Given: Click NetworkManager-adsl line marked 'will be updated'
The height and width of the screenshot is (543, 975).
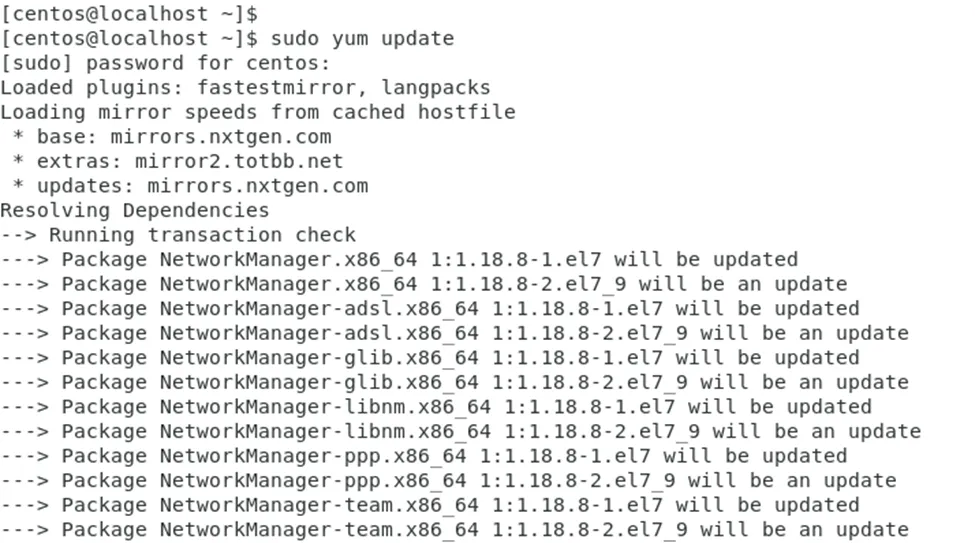Looking at the screenshot, I should 429,308.
